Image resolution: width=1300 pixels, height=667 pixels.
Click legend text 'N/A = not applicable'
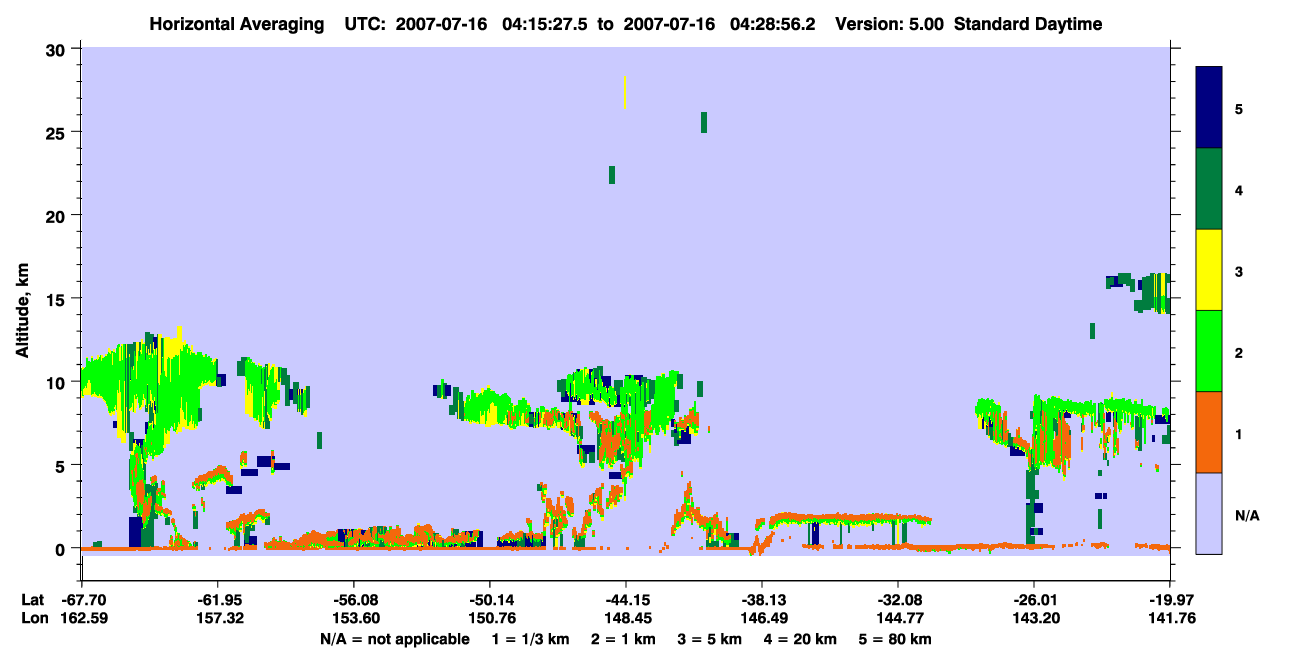click(394, 639)
